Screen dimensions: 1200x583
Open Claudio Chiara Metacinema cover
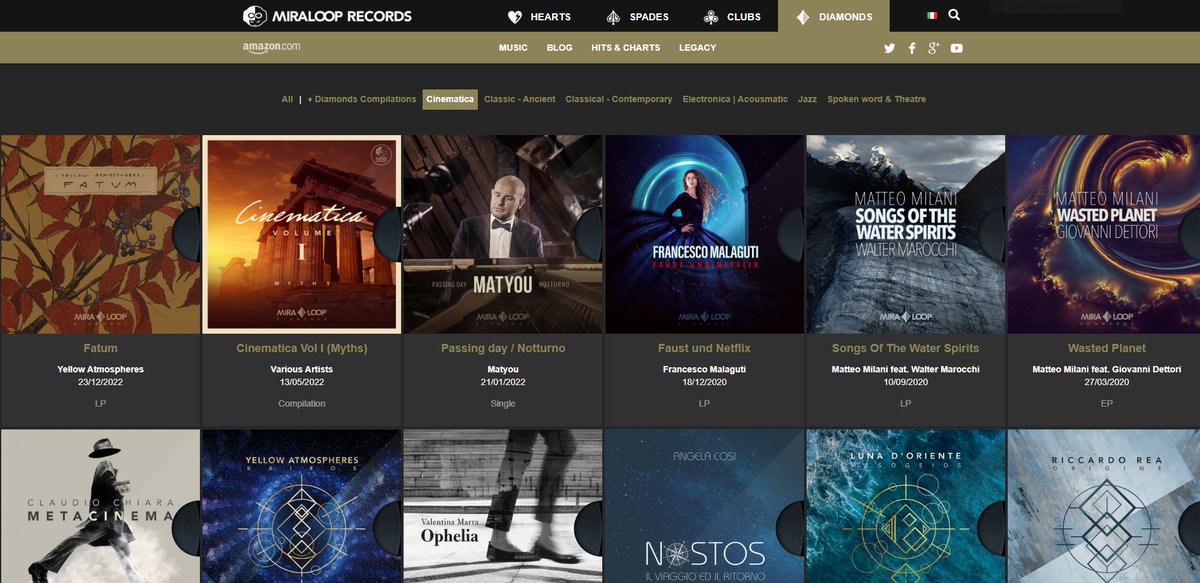(100, 506)
